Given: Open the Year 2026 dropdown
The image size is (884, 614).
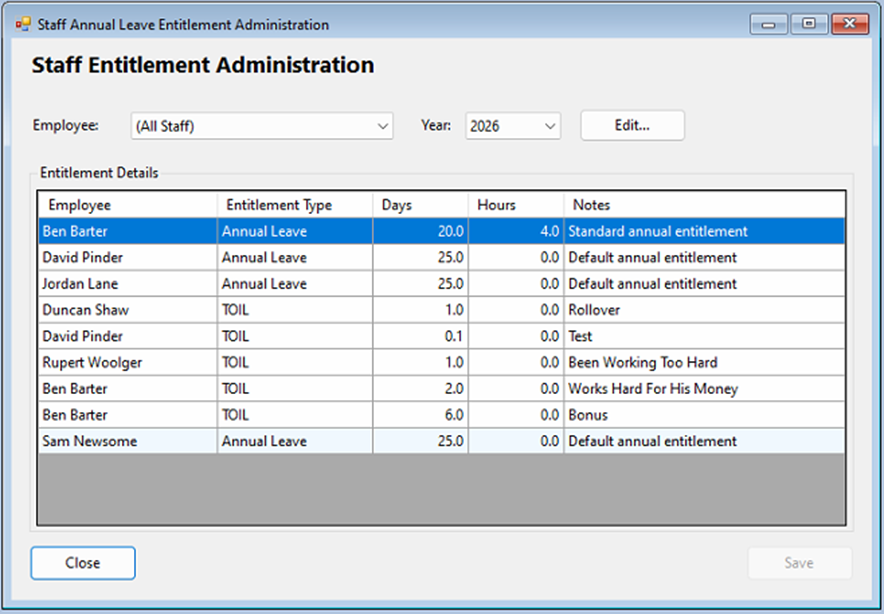Looking at the screenshot, I should point(513,126).
